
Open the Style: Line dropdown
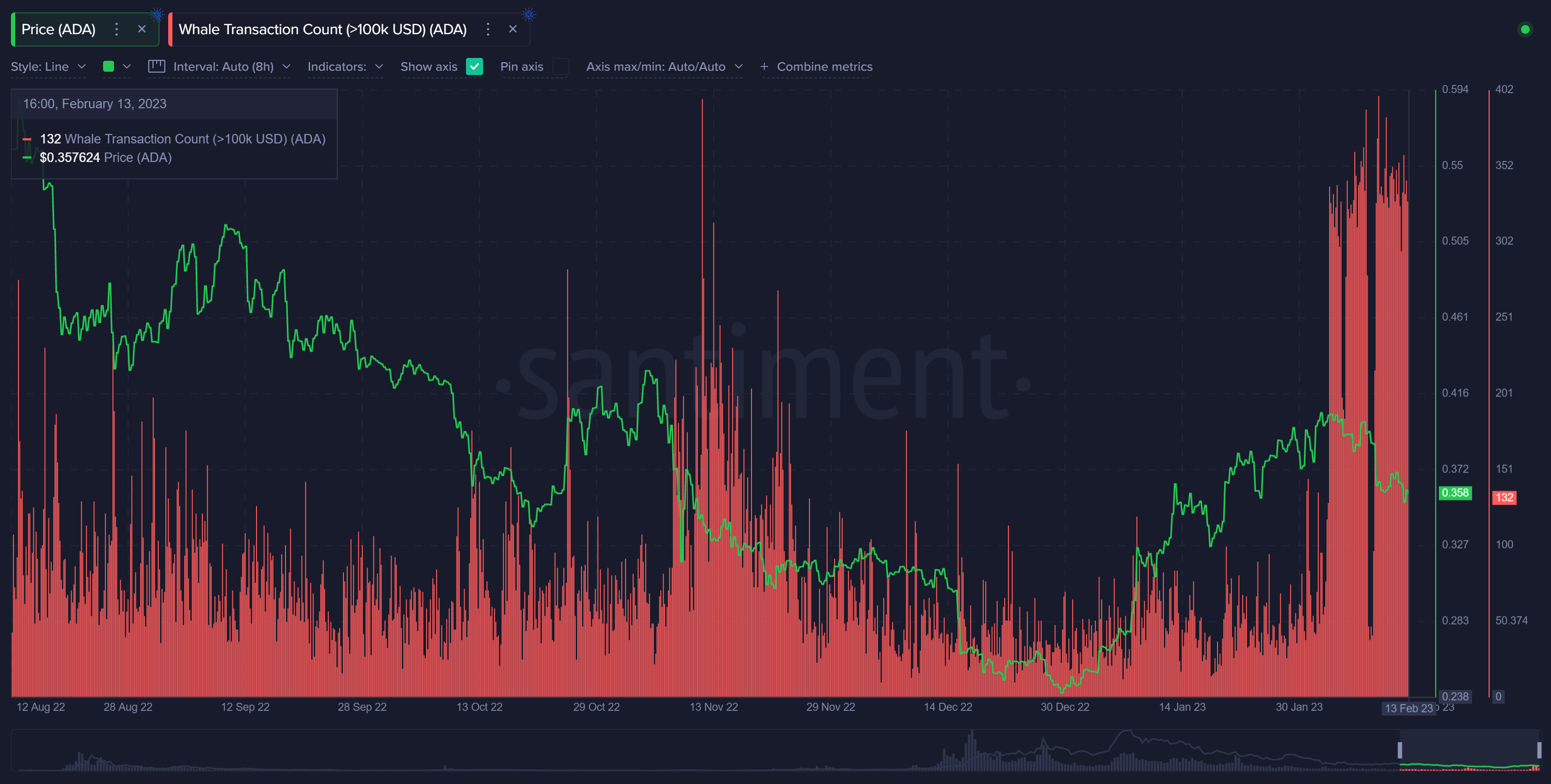tap(48, 66)
